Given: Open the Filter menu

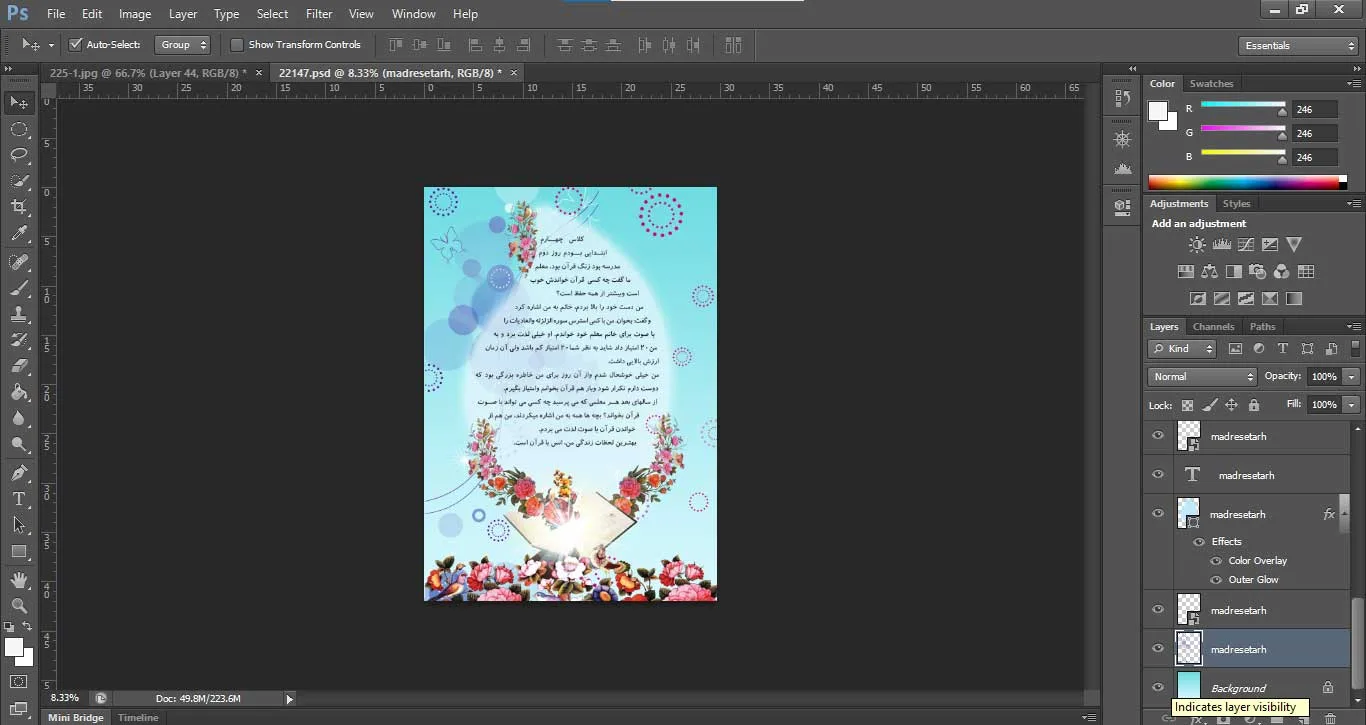Looking at the screenshot, I should coord(319,14).
